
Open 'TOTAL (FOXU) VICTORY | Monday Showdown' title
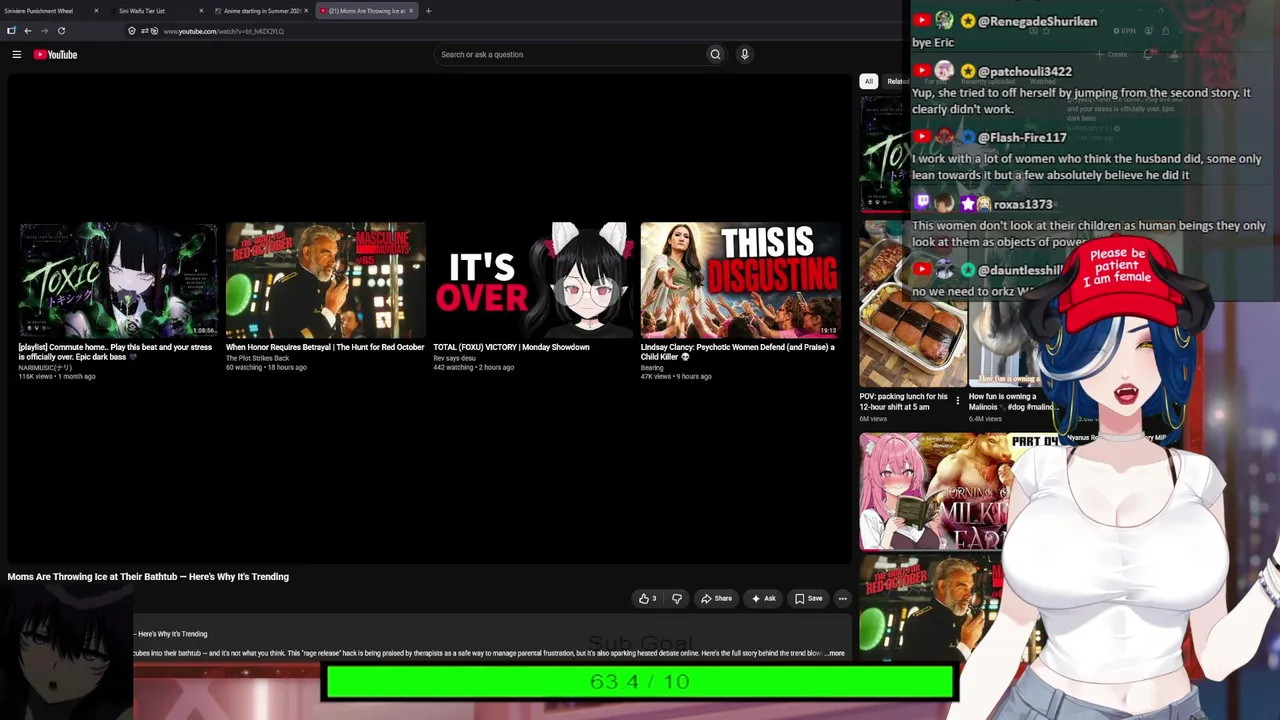coord(511,347)
